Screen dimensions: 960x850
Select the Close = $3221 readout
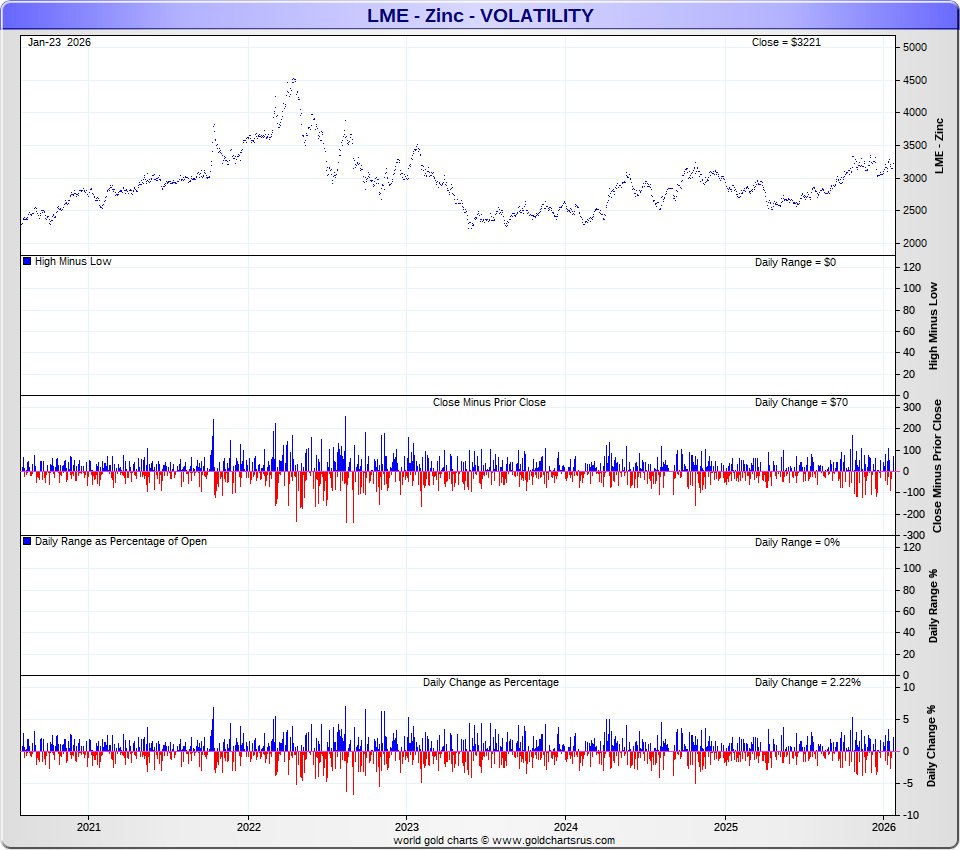(786, 42)
